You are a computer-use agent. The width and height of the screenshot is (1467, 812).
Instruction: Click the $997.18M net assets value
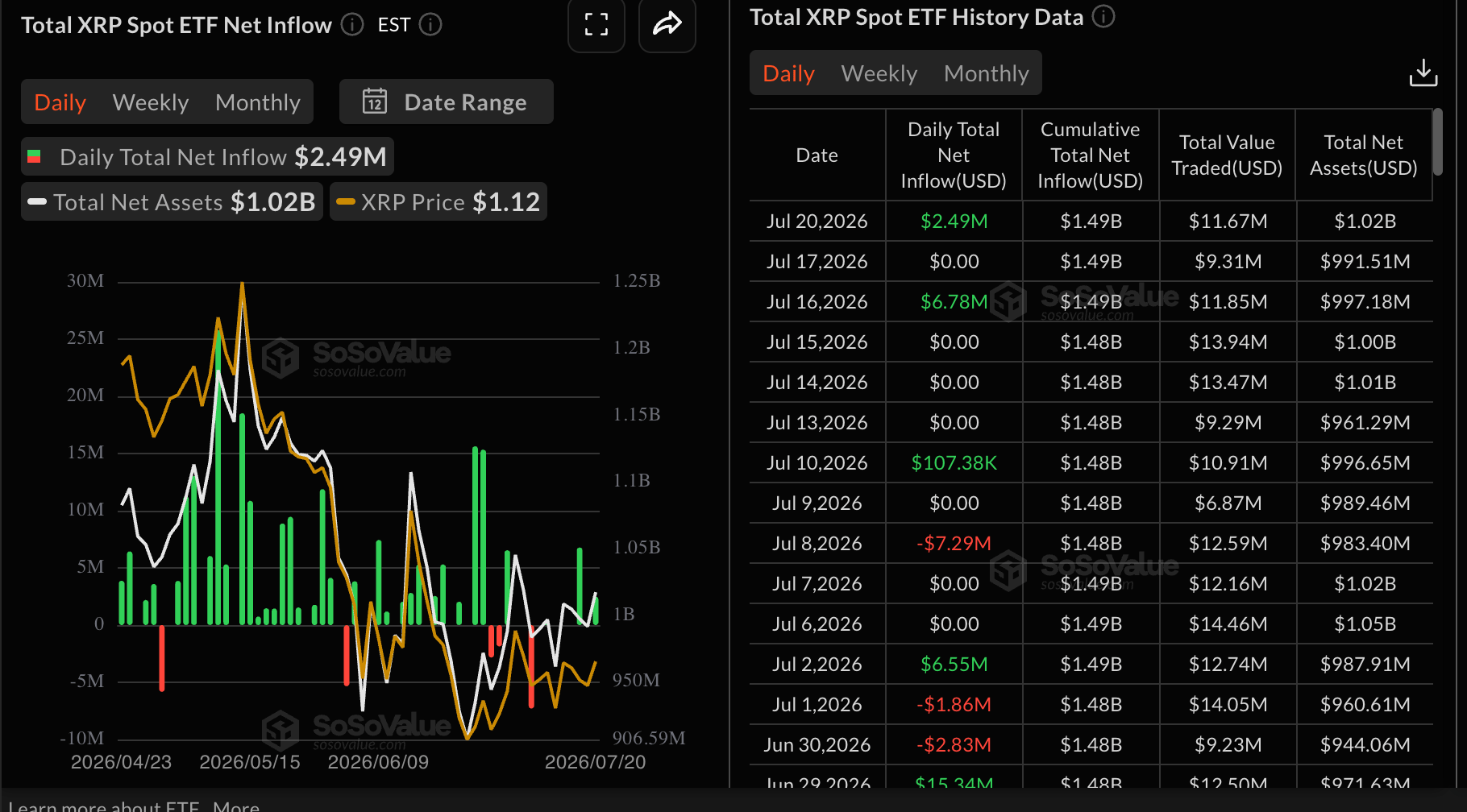1365,301
